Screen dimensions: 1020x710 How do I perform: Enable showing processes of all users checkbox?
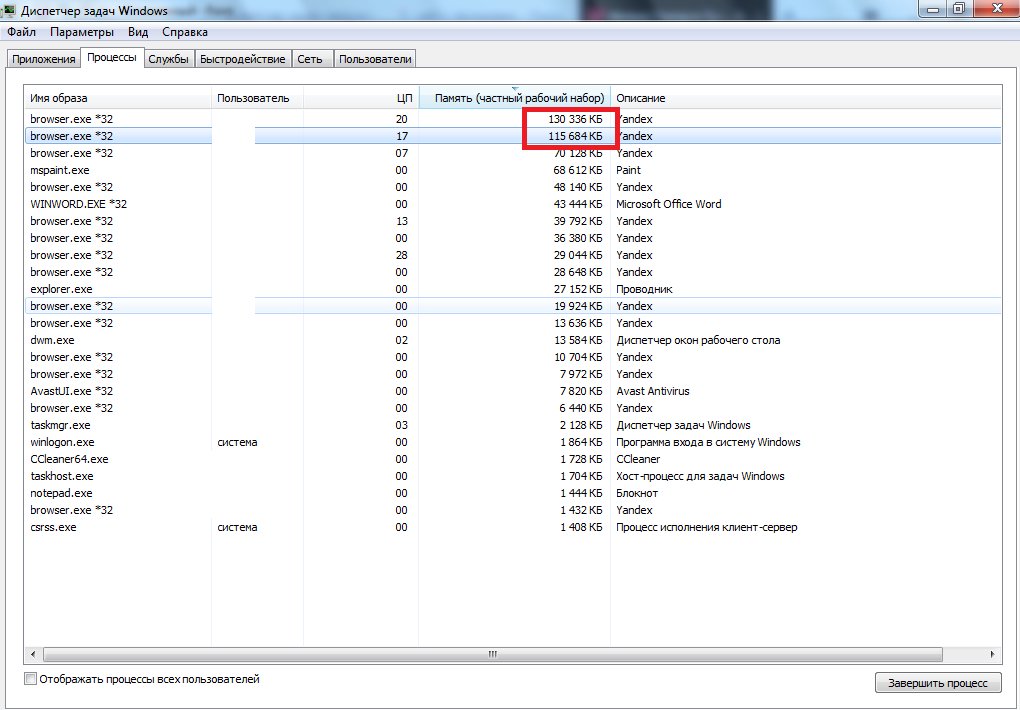(x=31, y=679)
